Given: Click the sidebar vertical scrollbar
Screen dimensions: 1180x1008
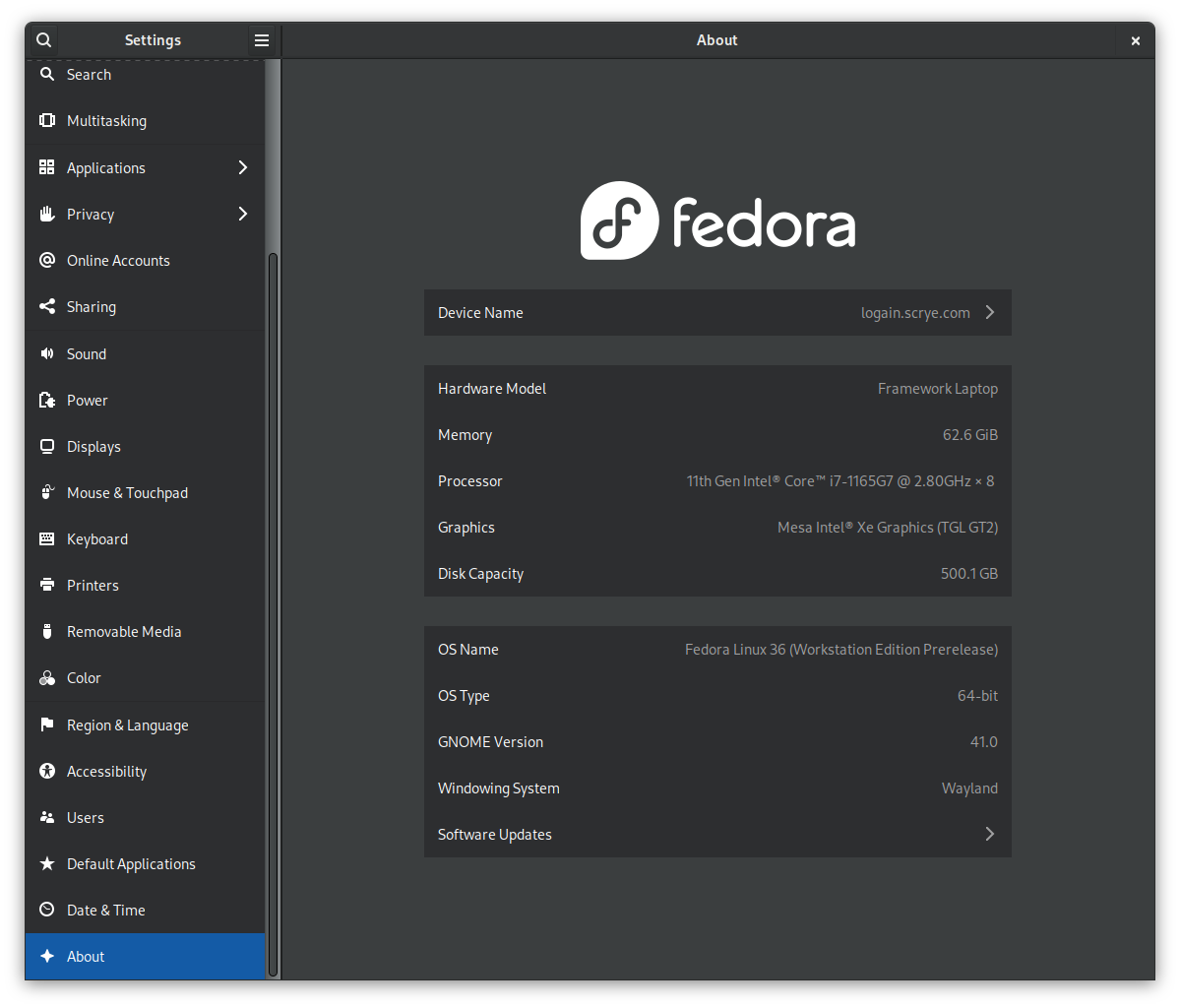Looking at the screenshot, I should [x=273, y=613].
